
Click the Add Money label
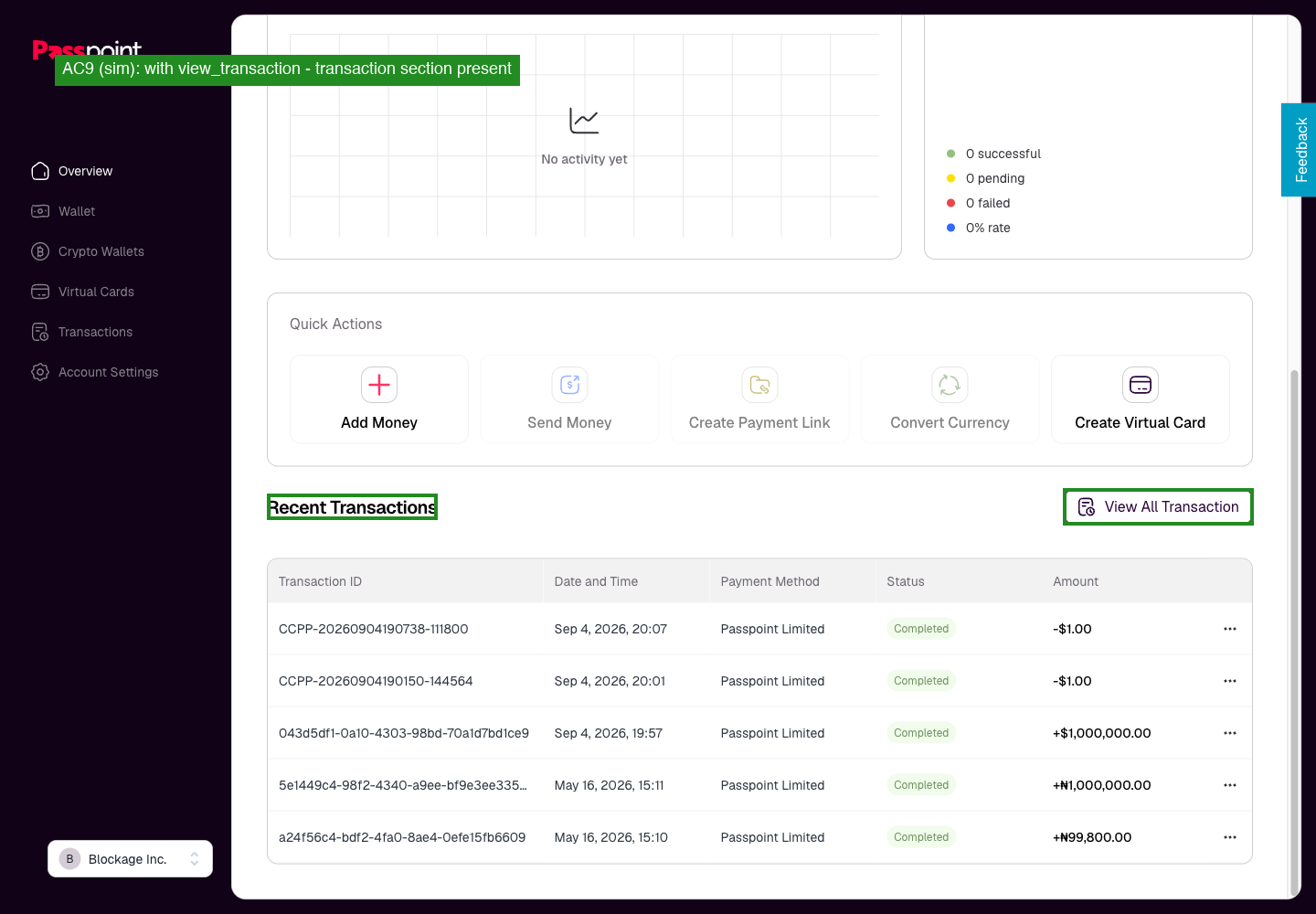[379, 422]
